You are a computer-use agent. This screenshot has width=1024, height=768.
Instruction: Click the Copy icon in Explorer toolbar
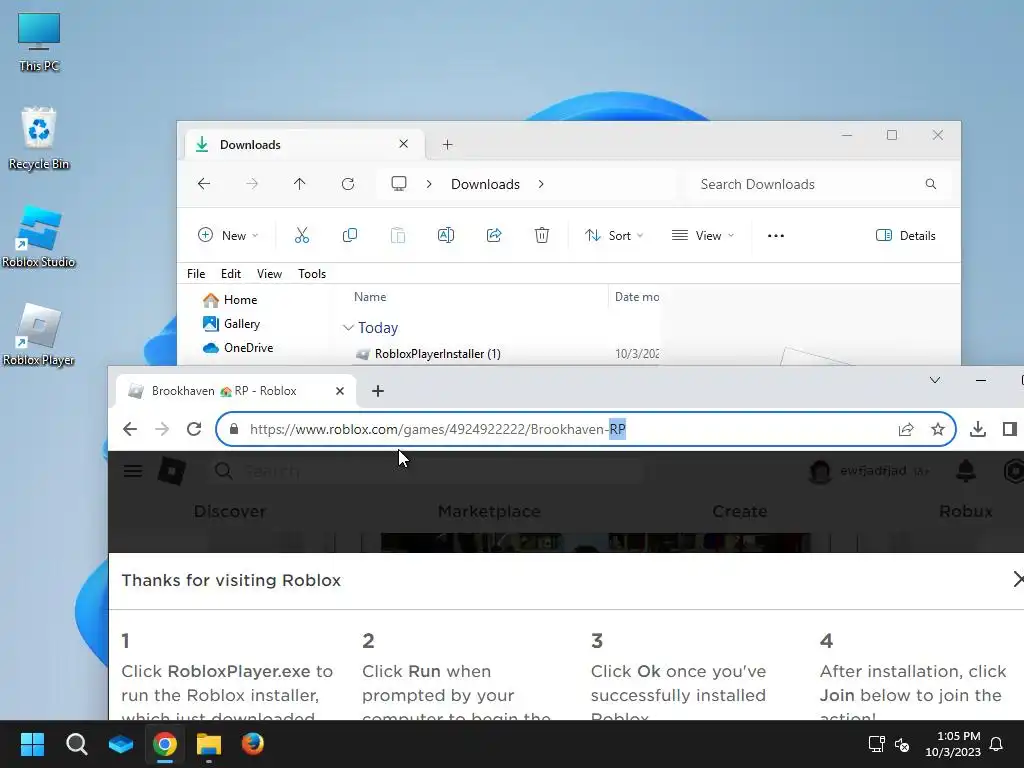click(350, 235)
